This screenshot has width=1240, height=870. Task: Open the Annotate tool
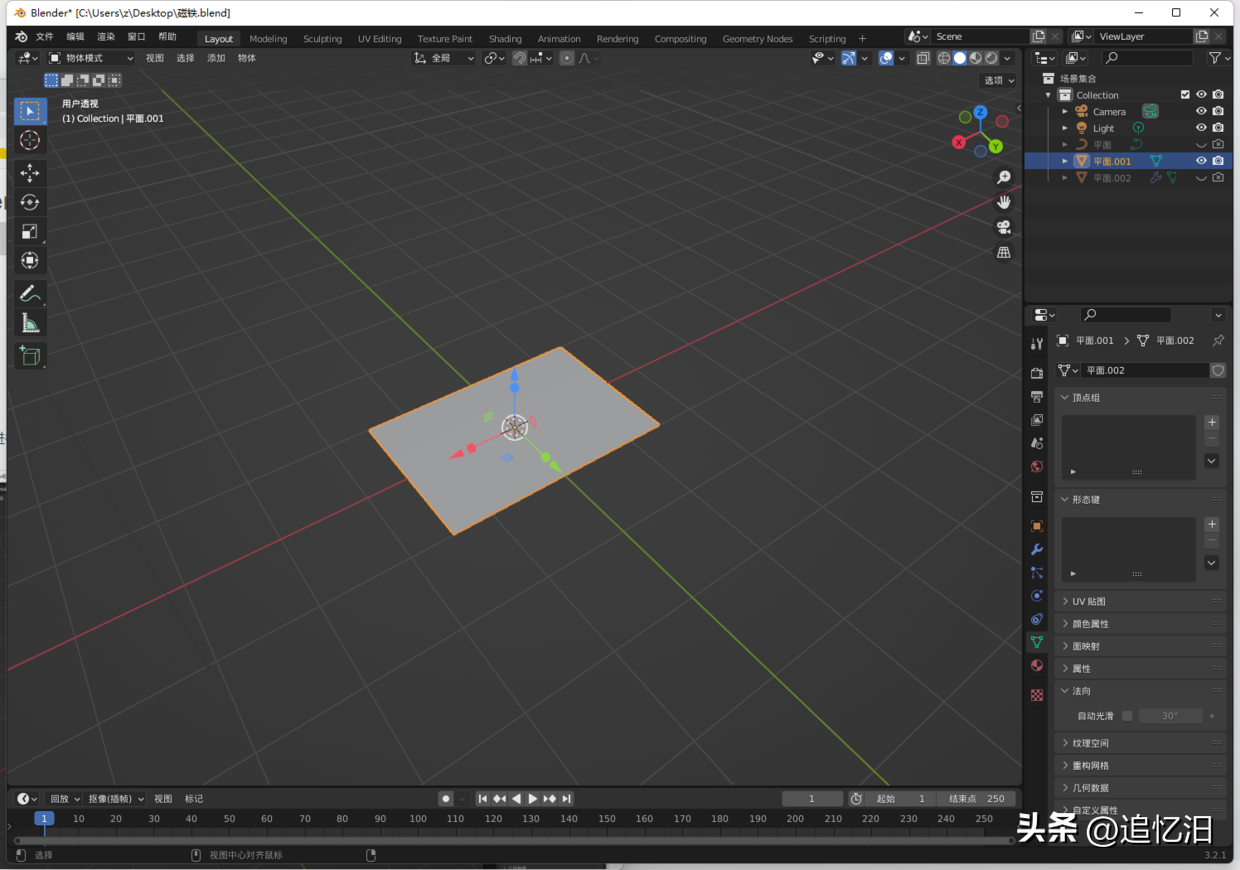click(30, 293)
